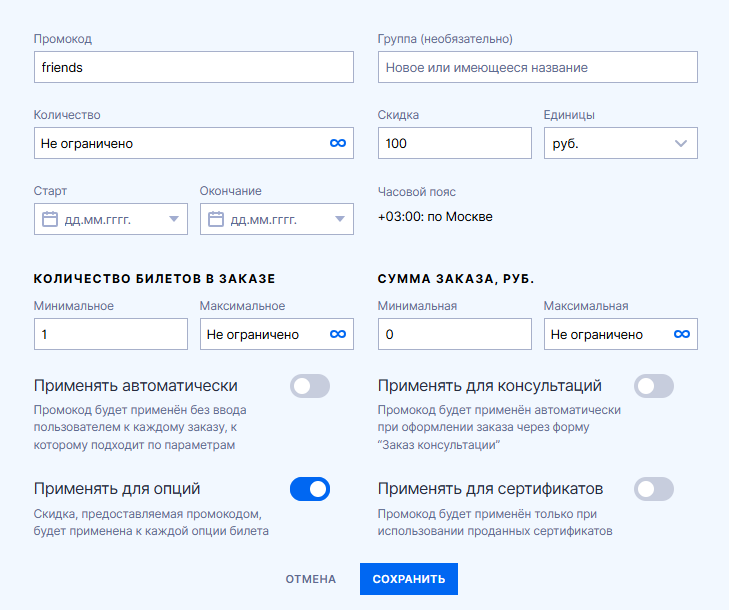Click the +03:00: по Москве timezone text
Viewport: 729px width, 610px height.
(435, 217)
